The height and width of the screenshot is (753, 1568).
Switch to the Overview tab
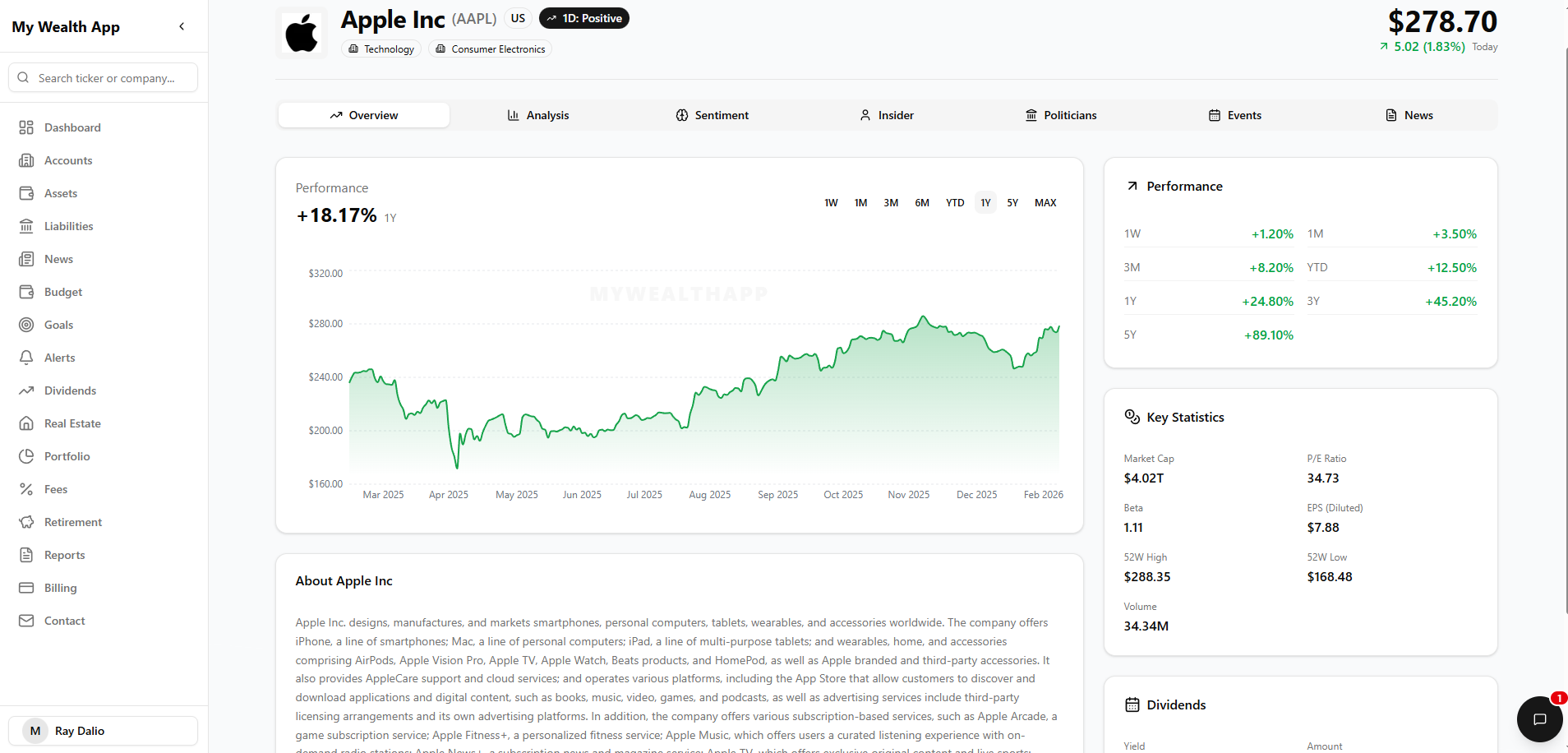(x=364, y=115)
